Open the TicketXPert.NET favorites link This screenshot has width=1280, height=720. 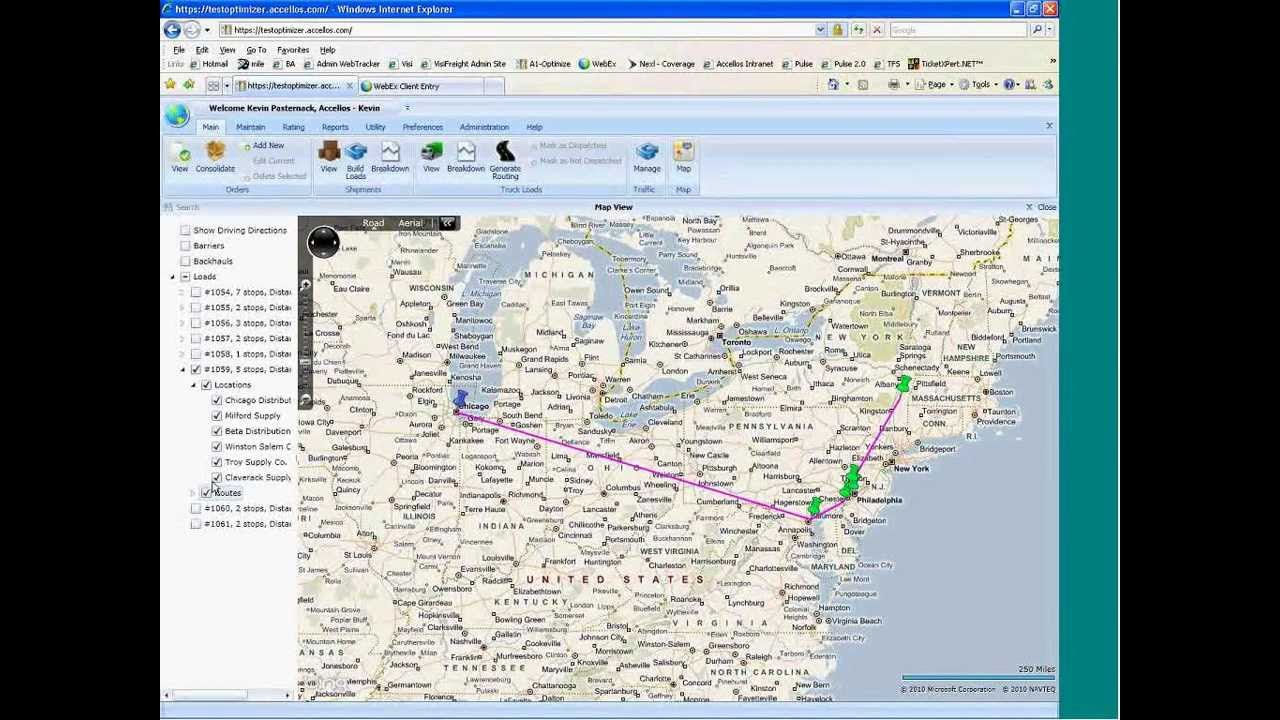click(x=946, y=64)
